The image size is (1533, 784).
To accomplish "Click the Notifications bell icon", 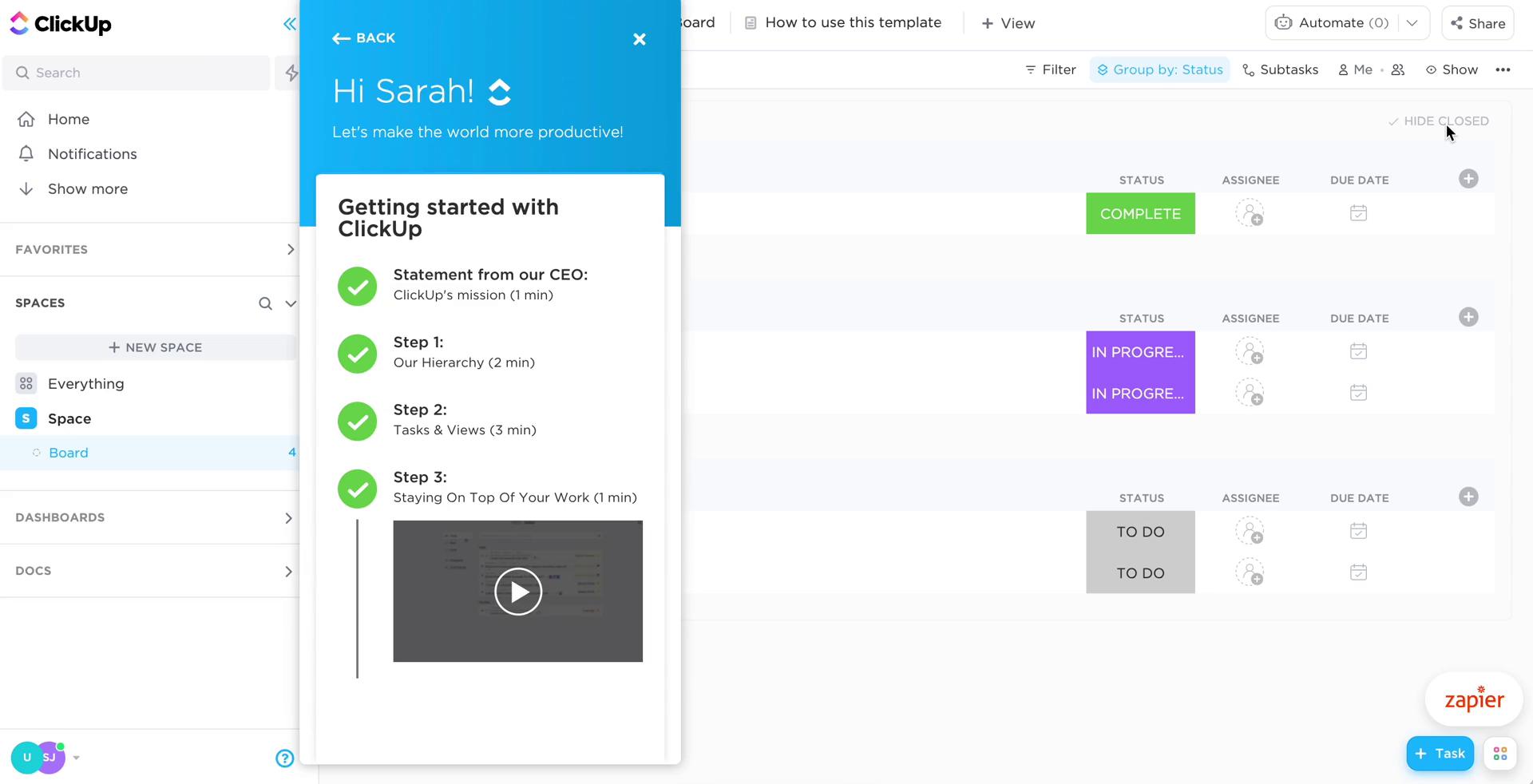I will 26,153.
